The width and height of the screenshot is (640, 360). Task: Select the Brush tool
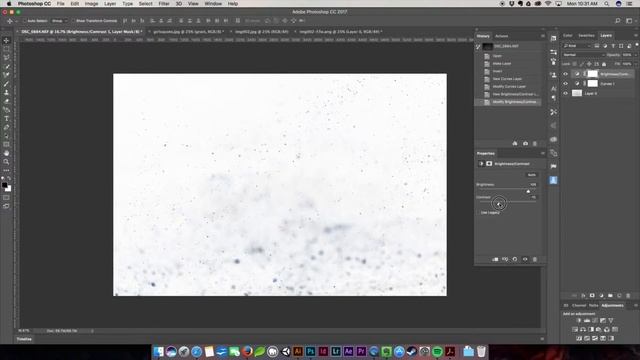6,84
